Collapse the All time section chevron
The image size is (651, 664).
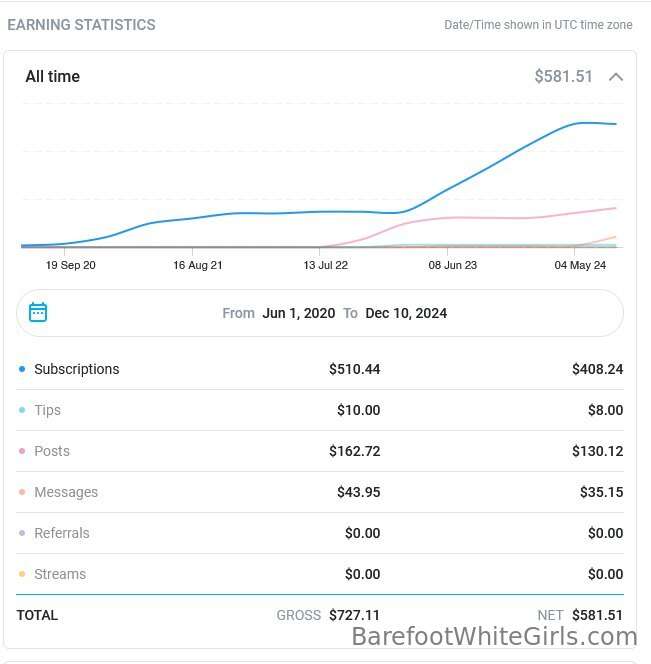click(616, 77)
